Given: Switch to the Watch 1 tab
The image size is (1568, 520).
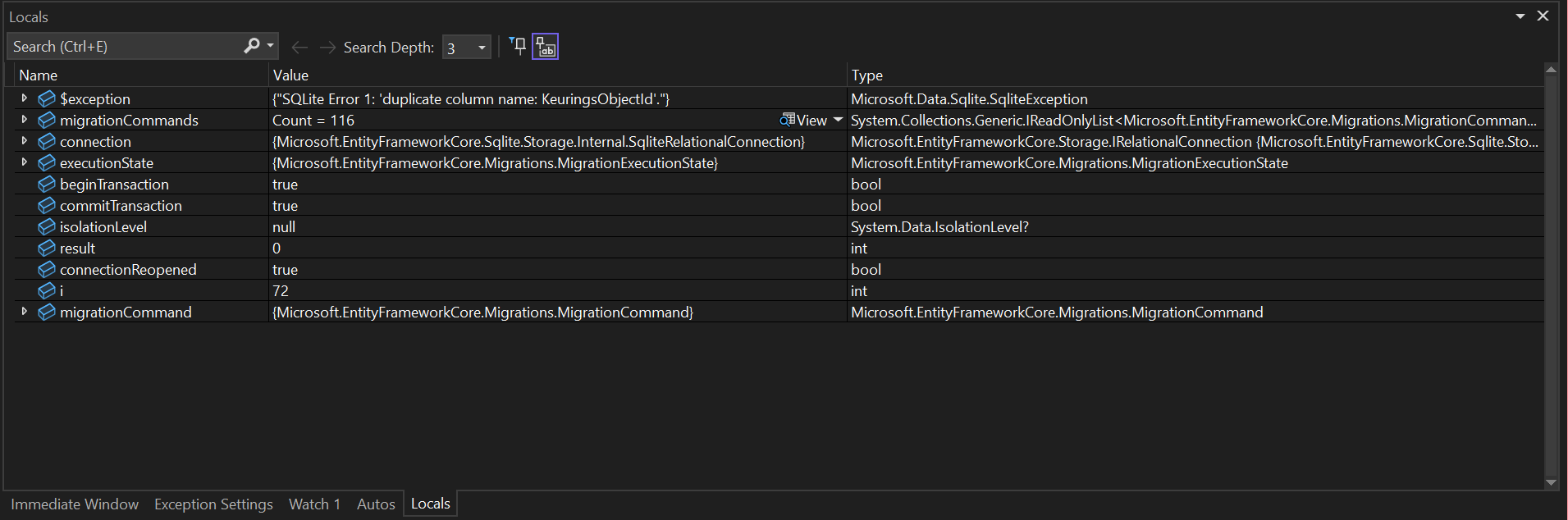Looking at the screenshot, I should point(314,504).
